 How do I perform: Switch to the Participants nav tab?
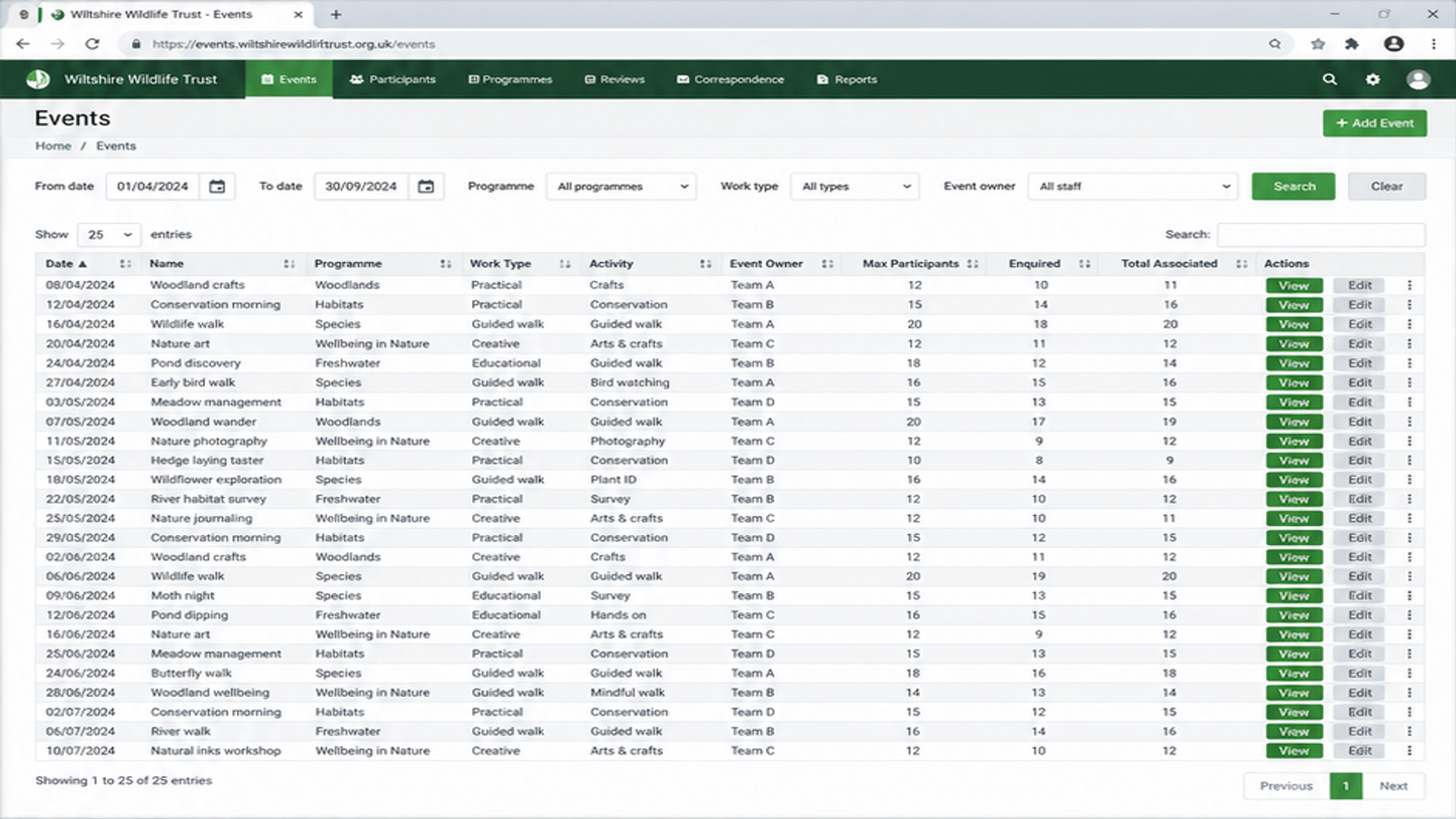pos(393,79)
